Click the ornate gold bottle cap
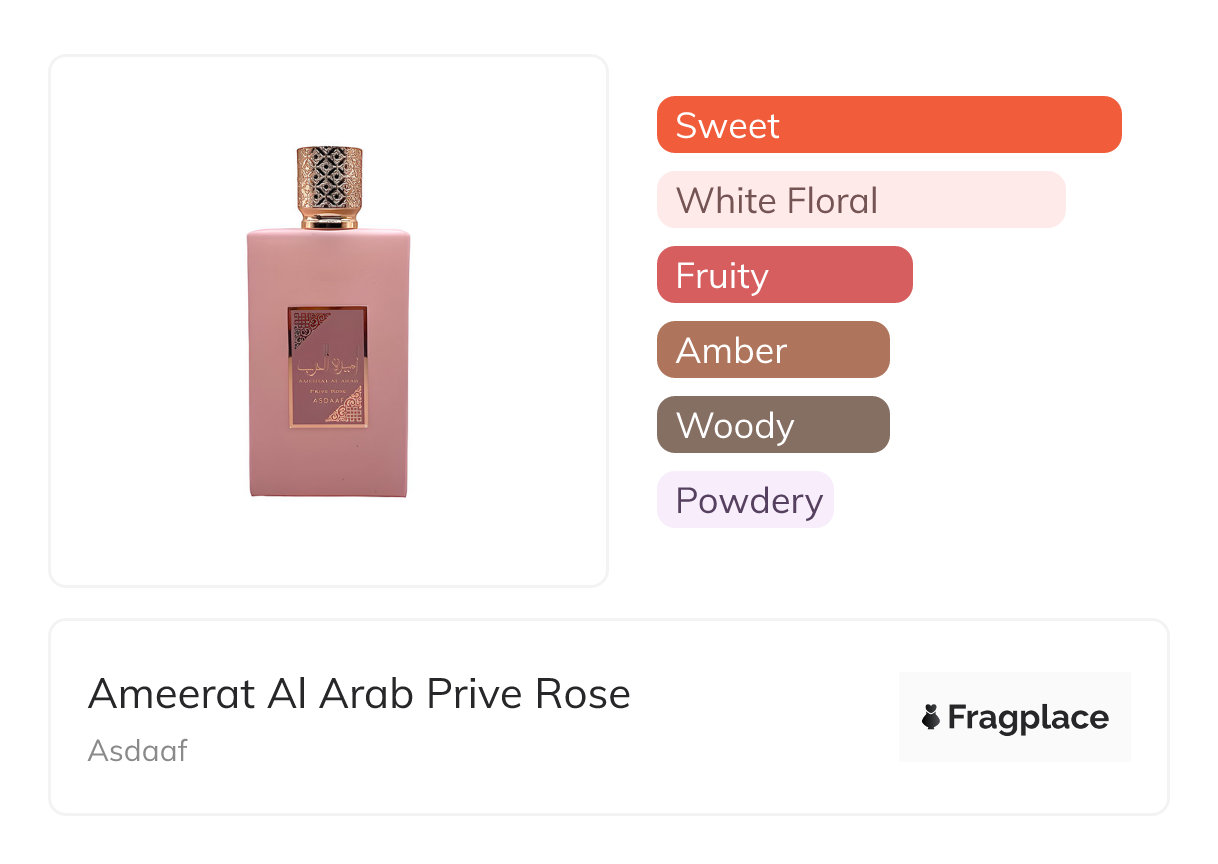1218x864 pixels. pyautogui.click(x=329, y=178)
